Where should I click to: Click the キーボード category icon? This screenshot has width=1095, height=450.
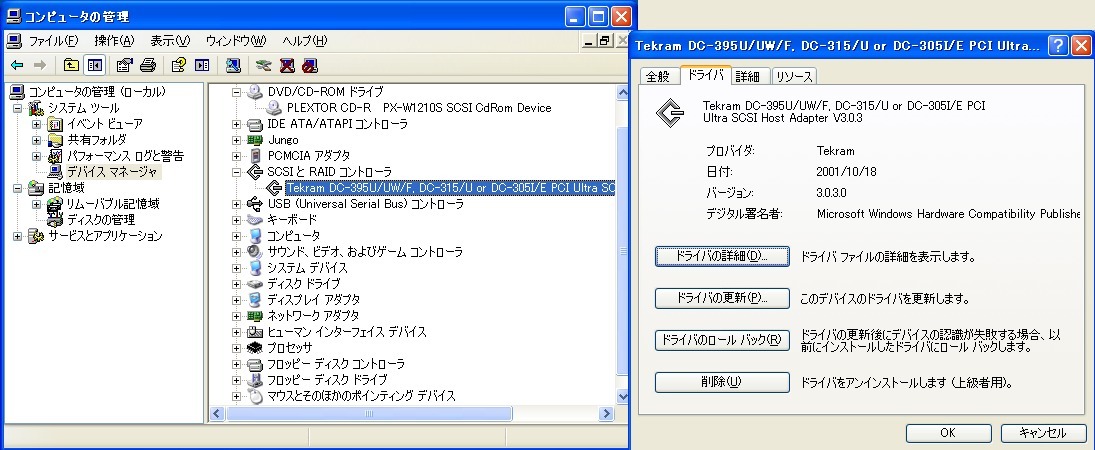point(255,219)
